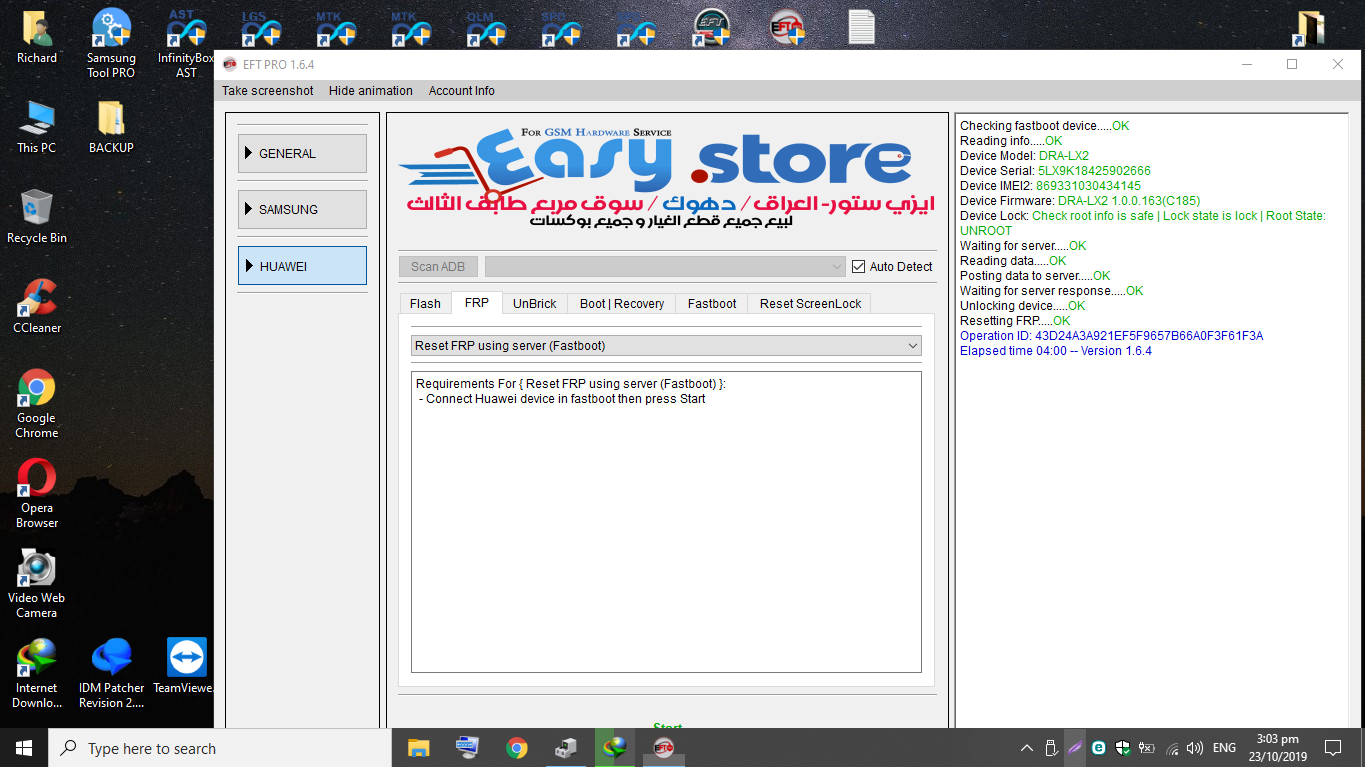Launch TeamViewer desktop shortcut

tap(187, 667)
